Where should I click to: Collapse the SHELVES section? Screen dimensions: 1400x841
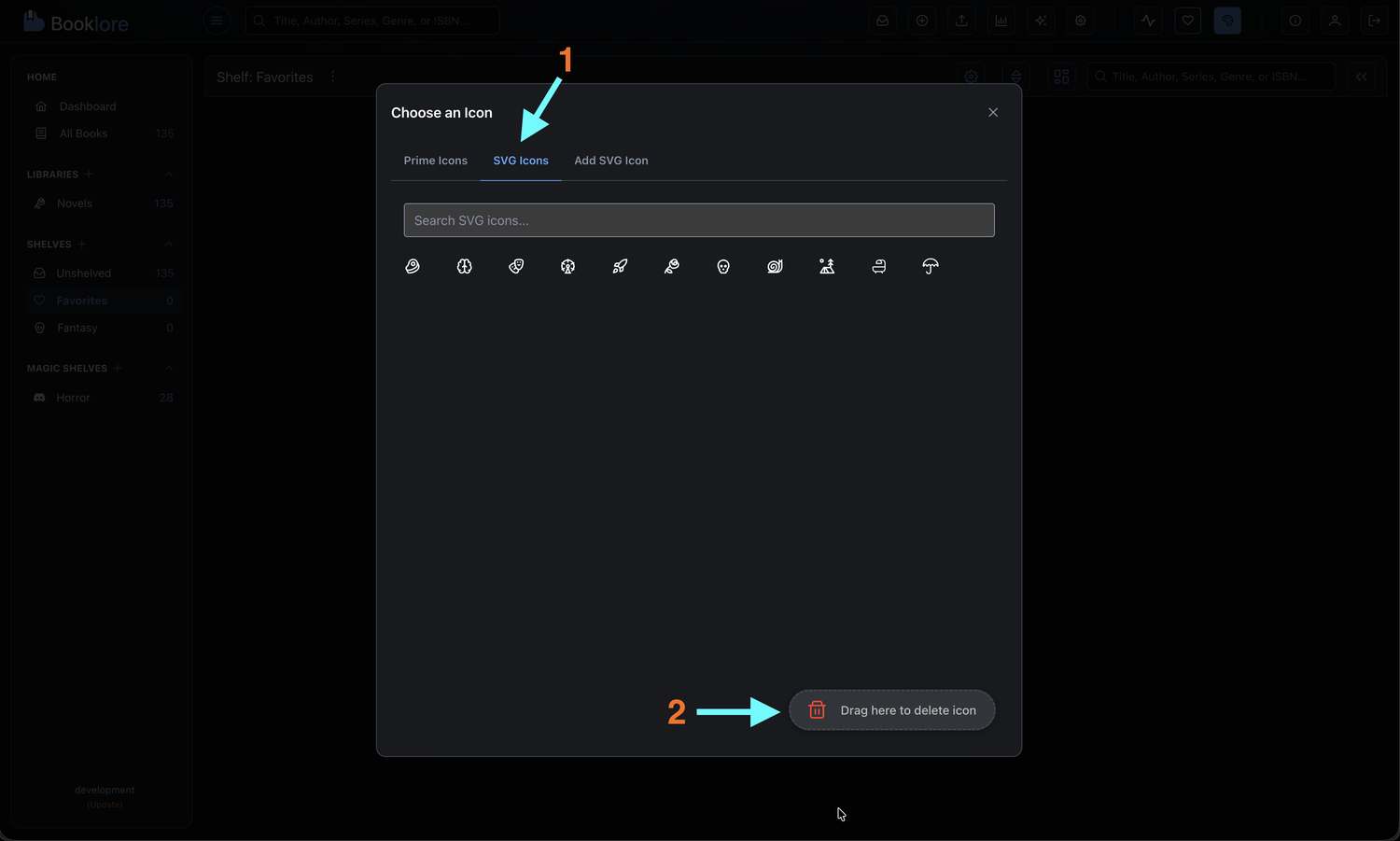pos(168,244)
